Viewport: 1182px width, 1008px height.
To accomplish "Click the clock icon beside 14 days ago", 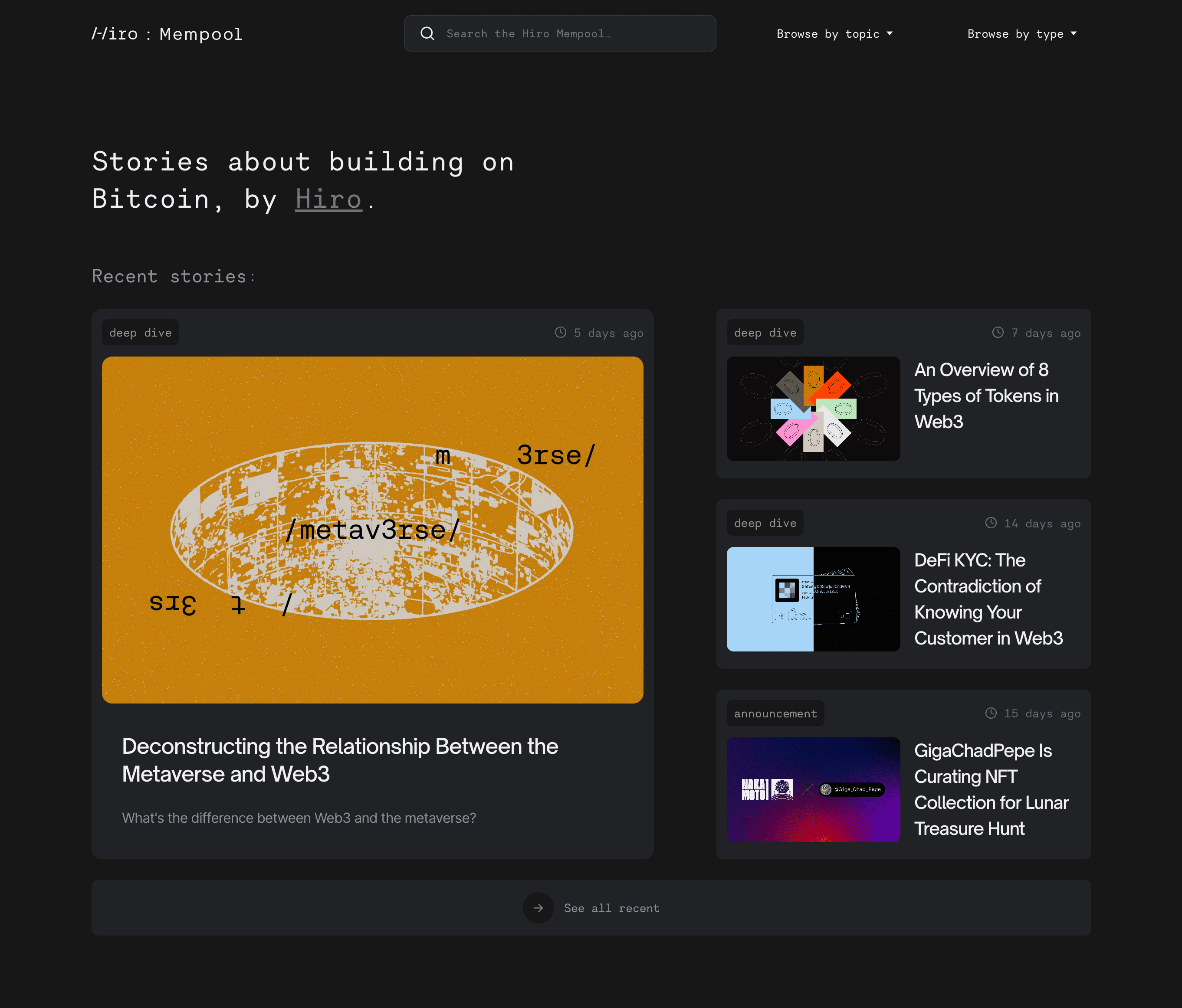I will point(991,523).
